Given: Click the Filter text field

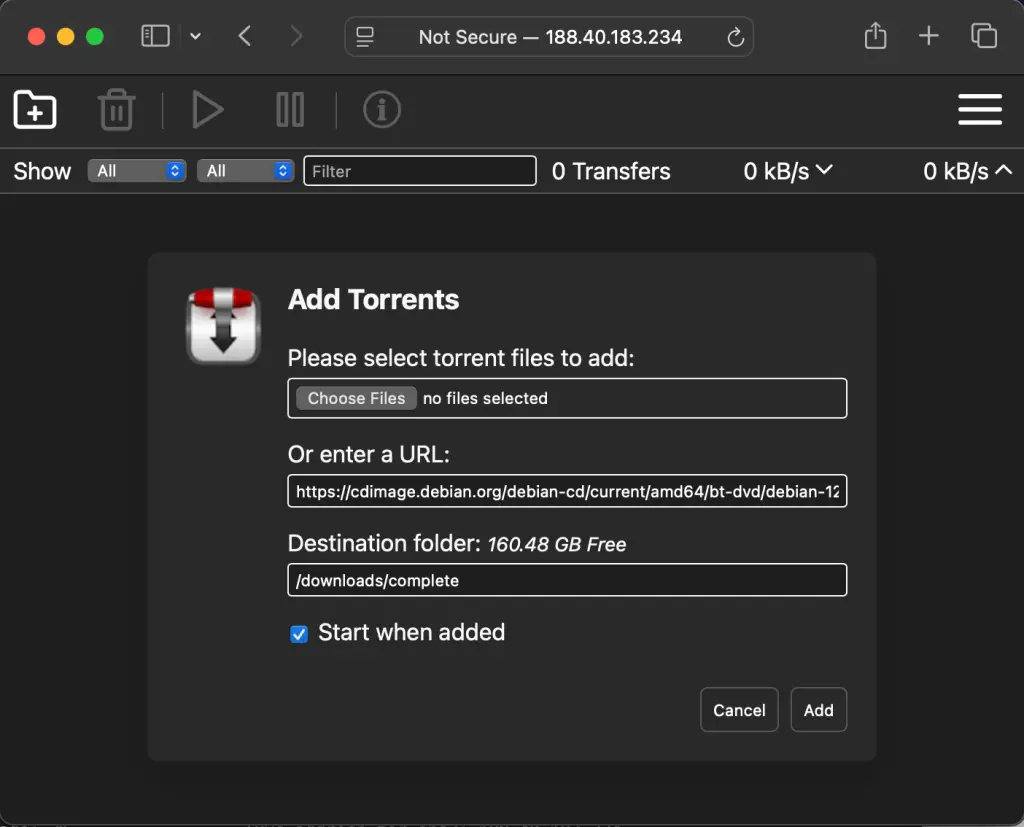Looking at the screenshot, I should click(419, 170).
